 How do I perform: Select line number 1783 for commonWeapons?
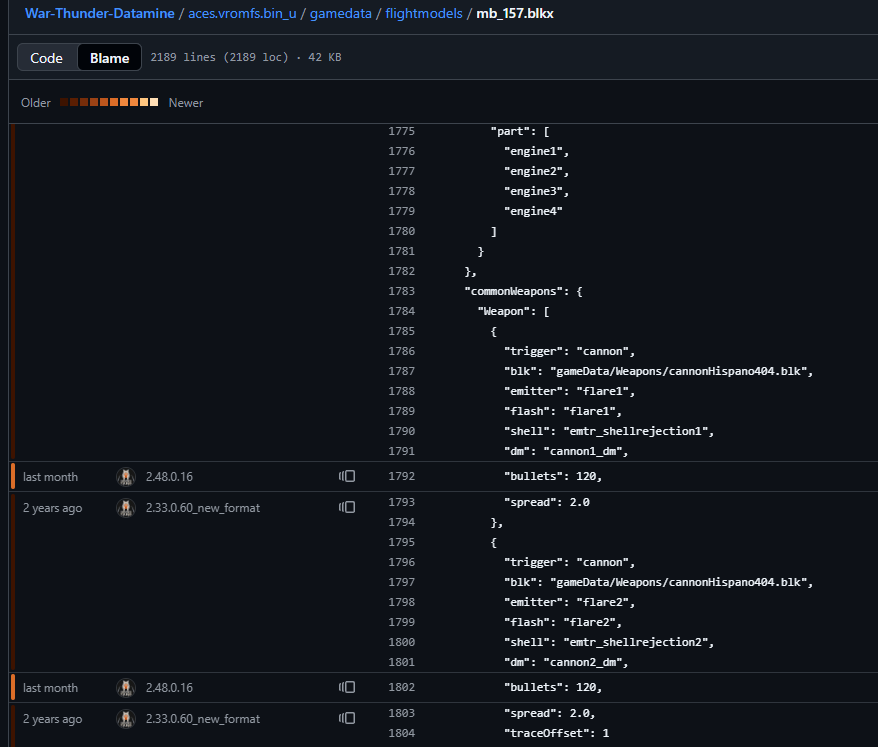pos(401,291)
